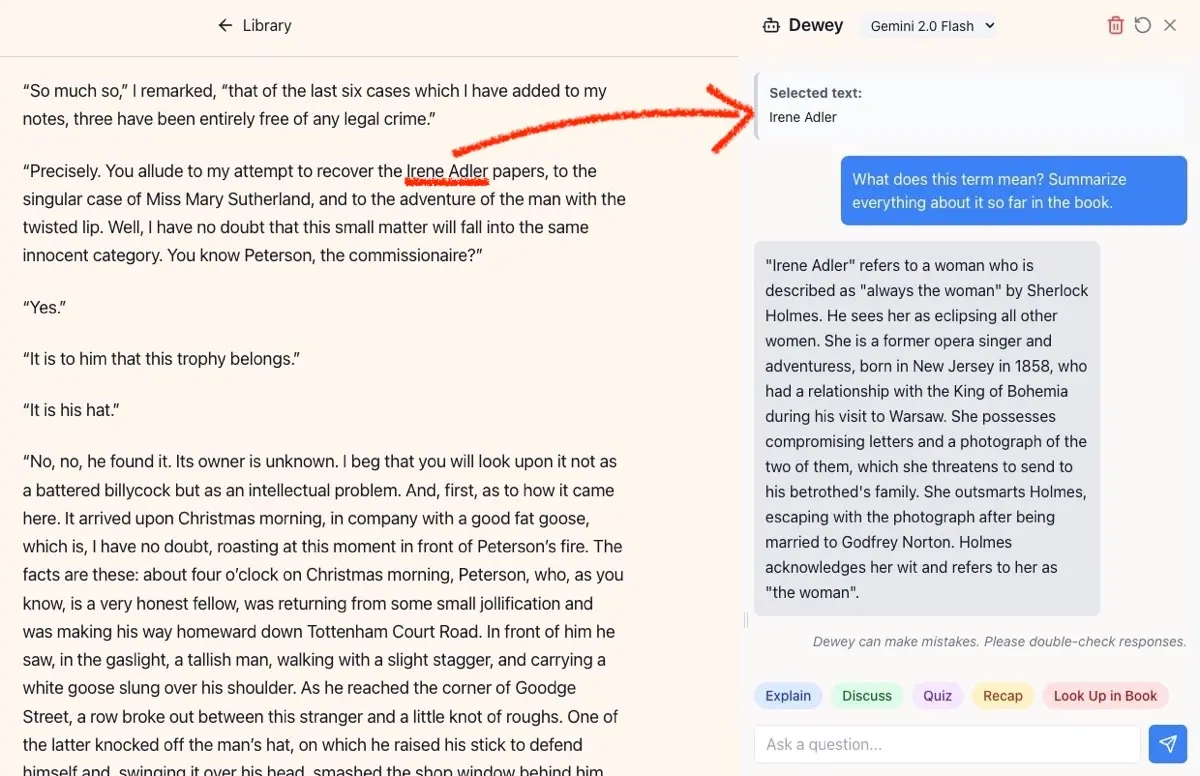The width and height of the screenshot is (1200, 776).
Task: Click the Dewey robot icon
Action: tap(771, 26)
